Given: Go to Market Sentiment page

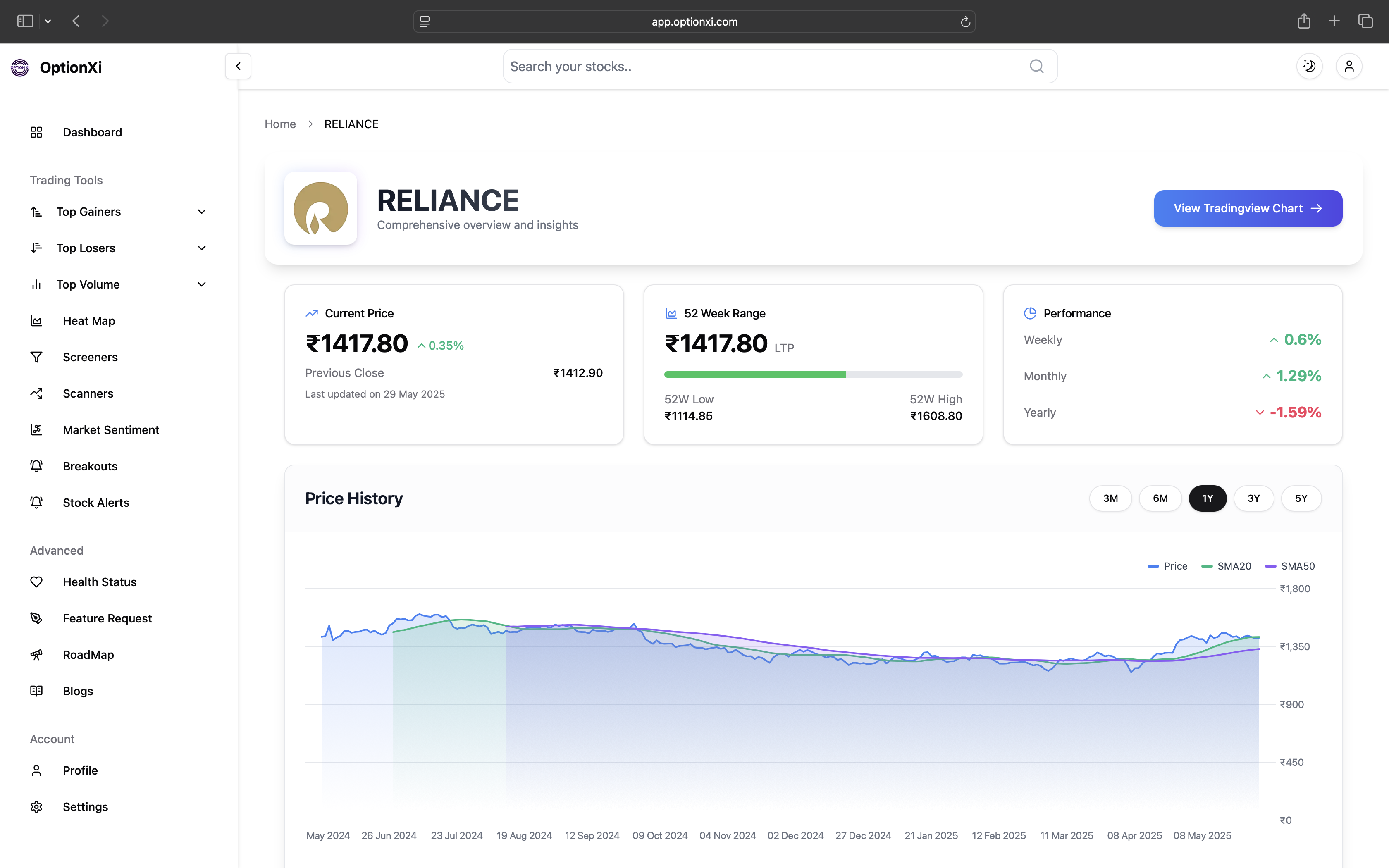Looking at the screenshot, I should pos(111,430).
